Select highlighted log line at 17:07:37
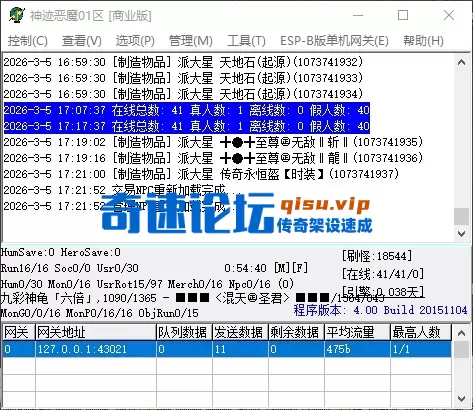This screenshot has width=473, height=410. tap(187, 110)
